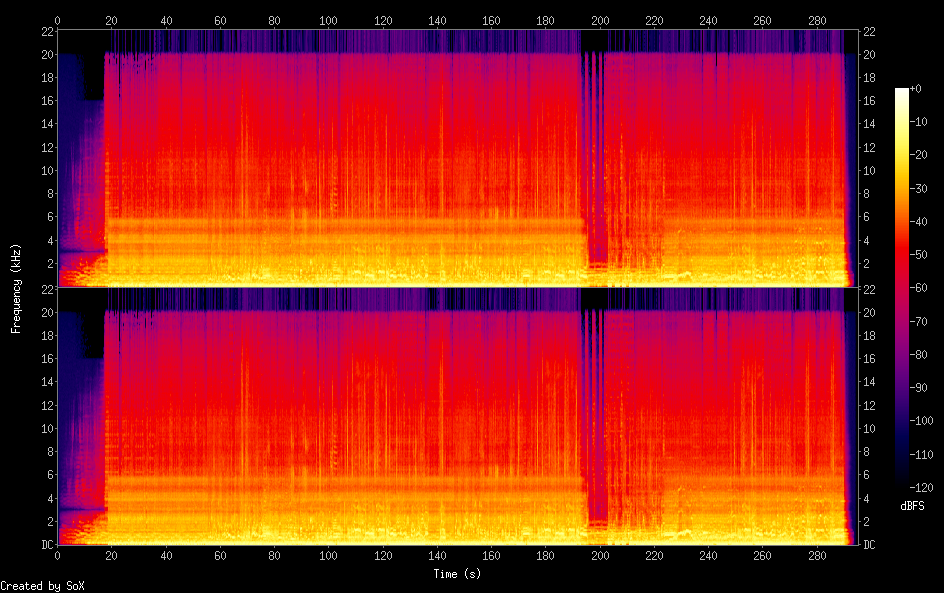Click the "Frequency (kHz)" axis label
The image size is (944, 593).
16,288
